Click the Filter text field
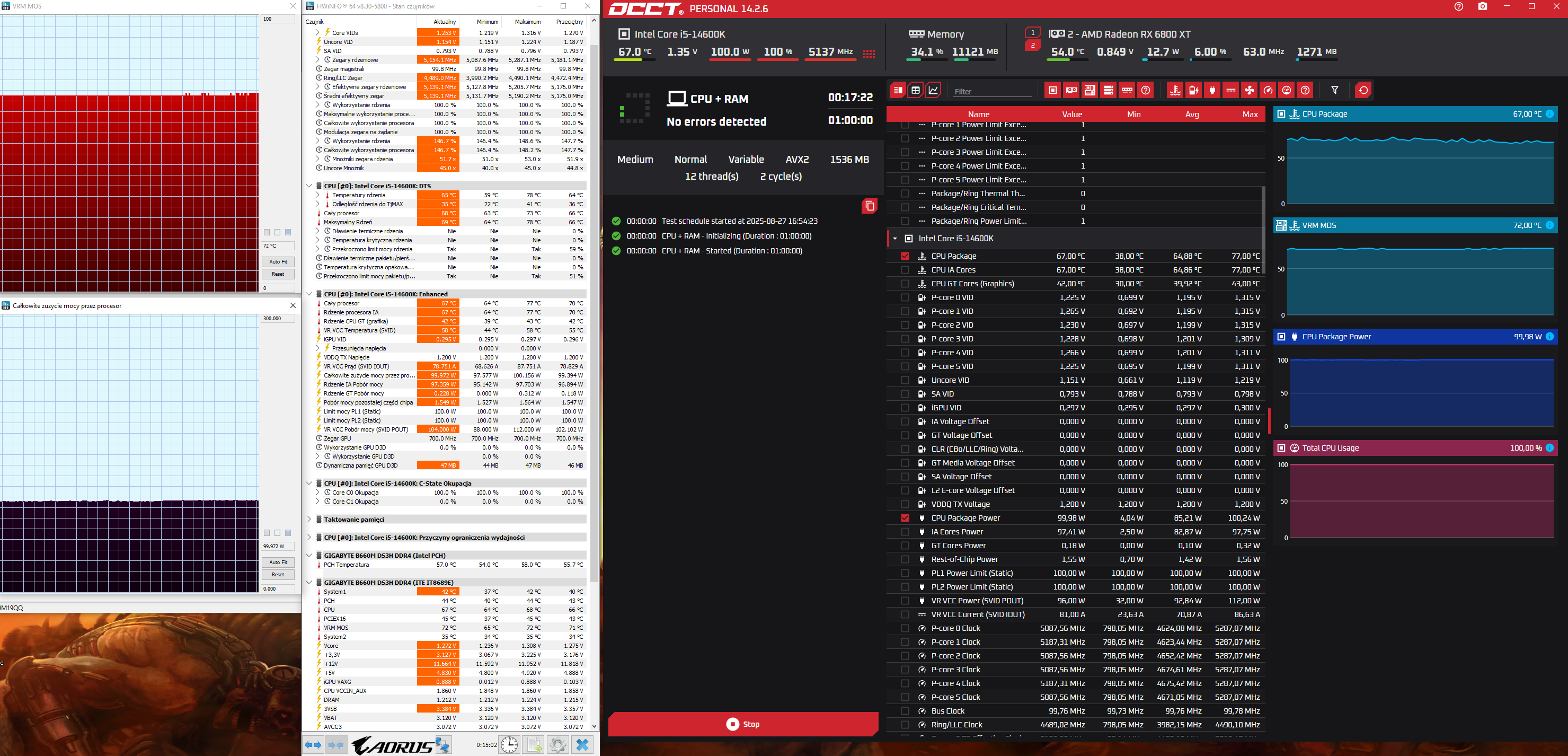 point(991,91)
